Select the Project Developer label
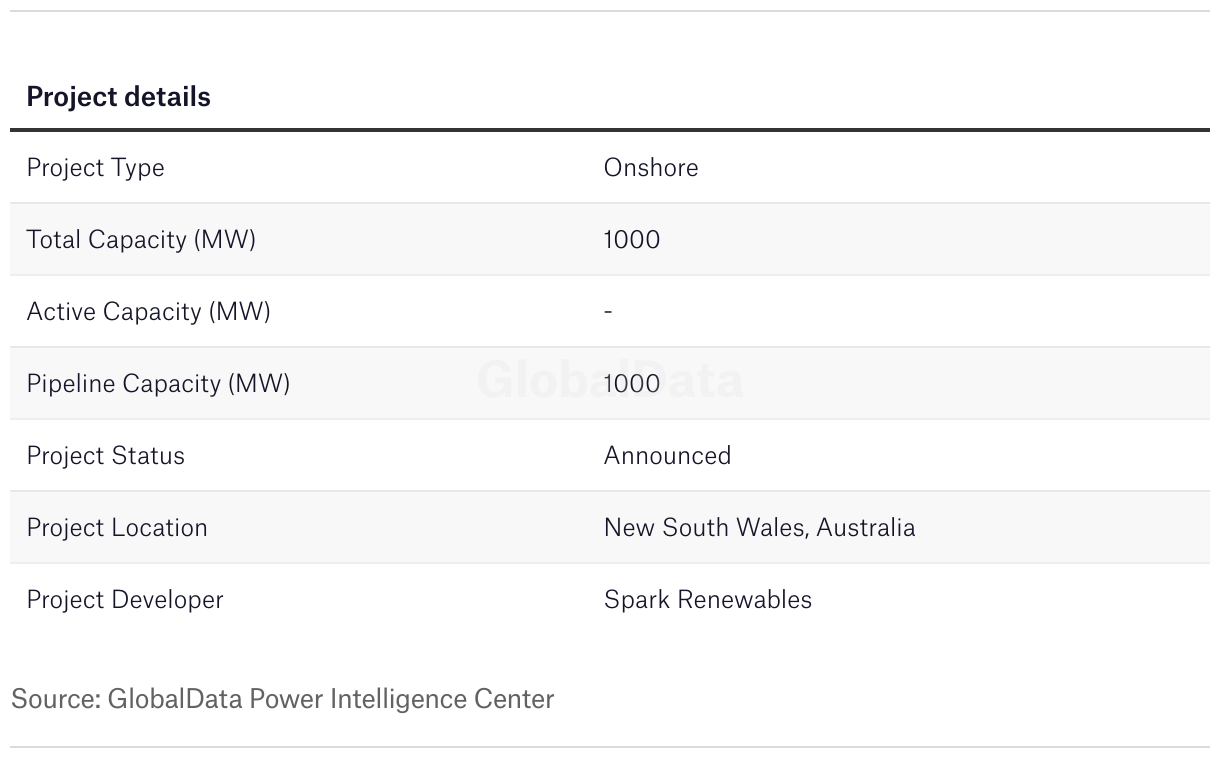The width and height of the screenshot is (1220, 758). tap(125, 599)
